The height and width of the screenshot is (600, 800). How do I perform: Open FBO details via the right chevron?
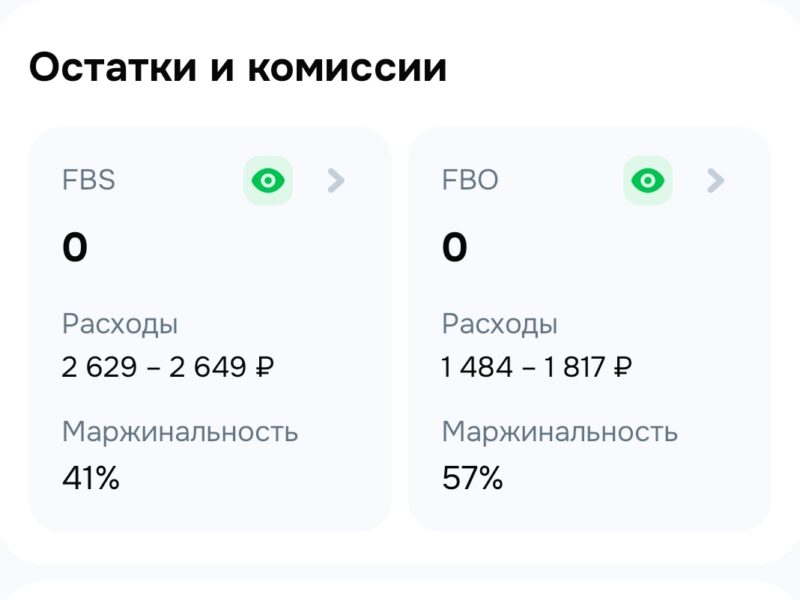point(716,180)
